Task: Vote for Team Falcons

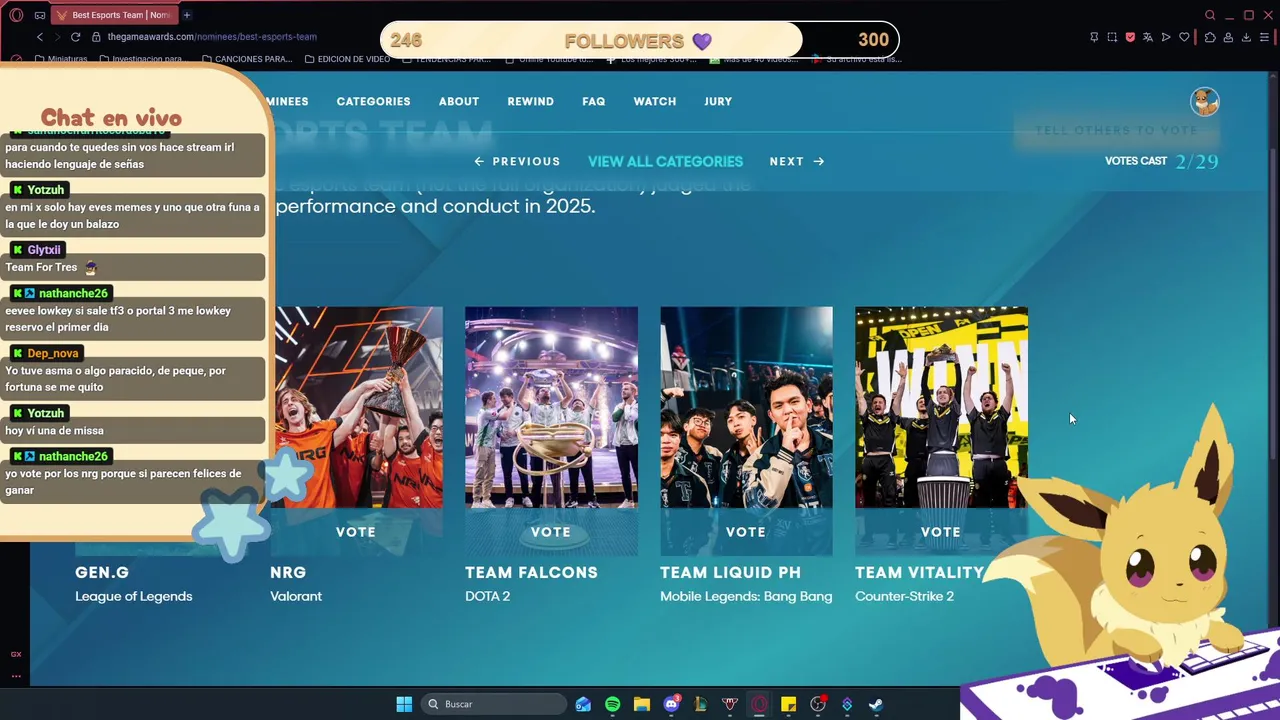Action: pyautogui.click(x=551, y=532)
